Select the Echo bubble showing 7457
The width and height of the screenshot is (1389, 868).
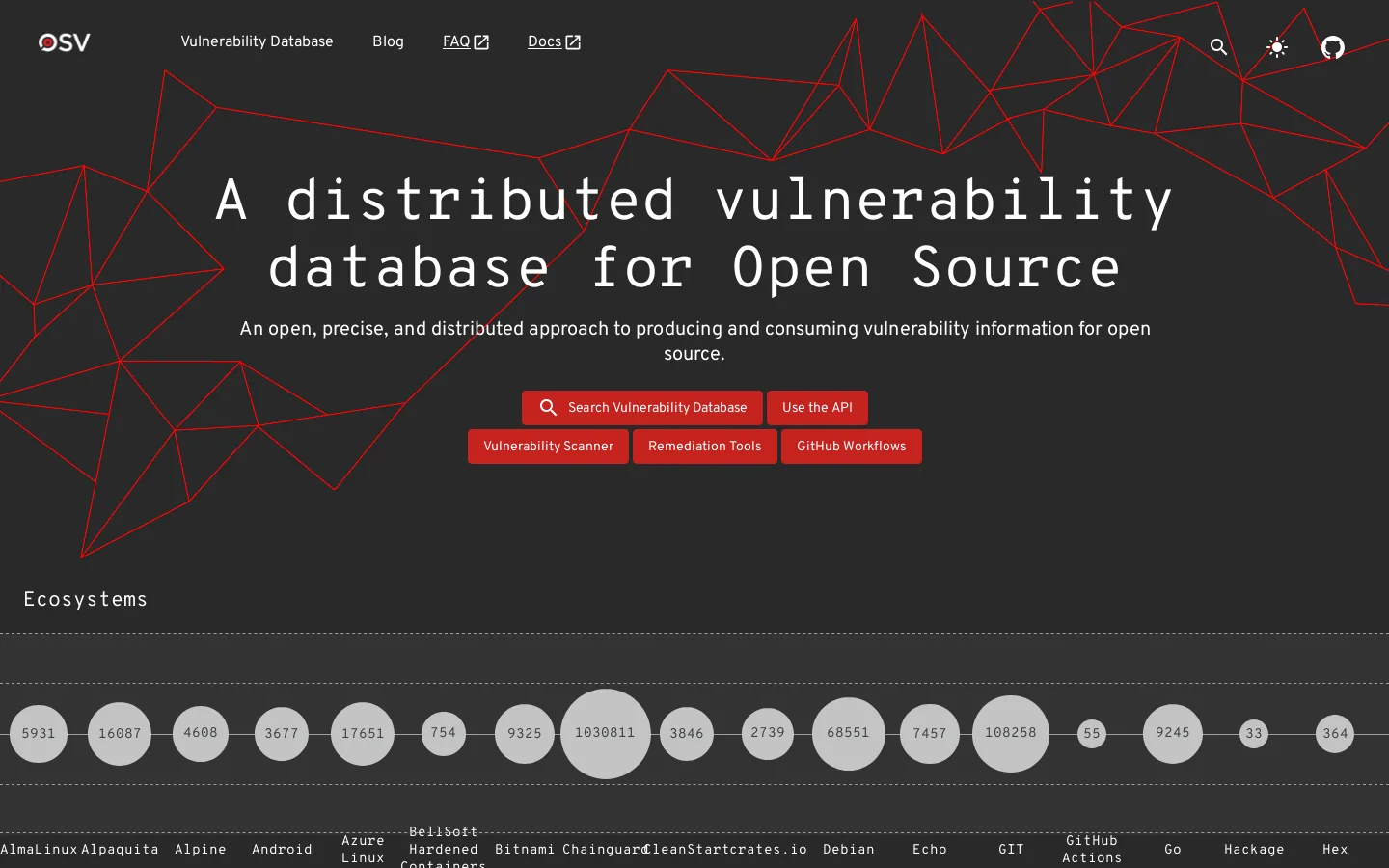tap(930, 734)
